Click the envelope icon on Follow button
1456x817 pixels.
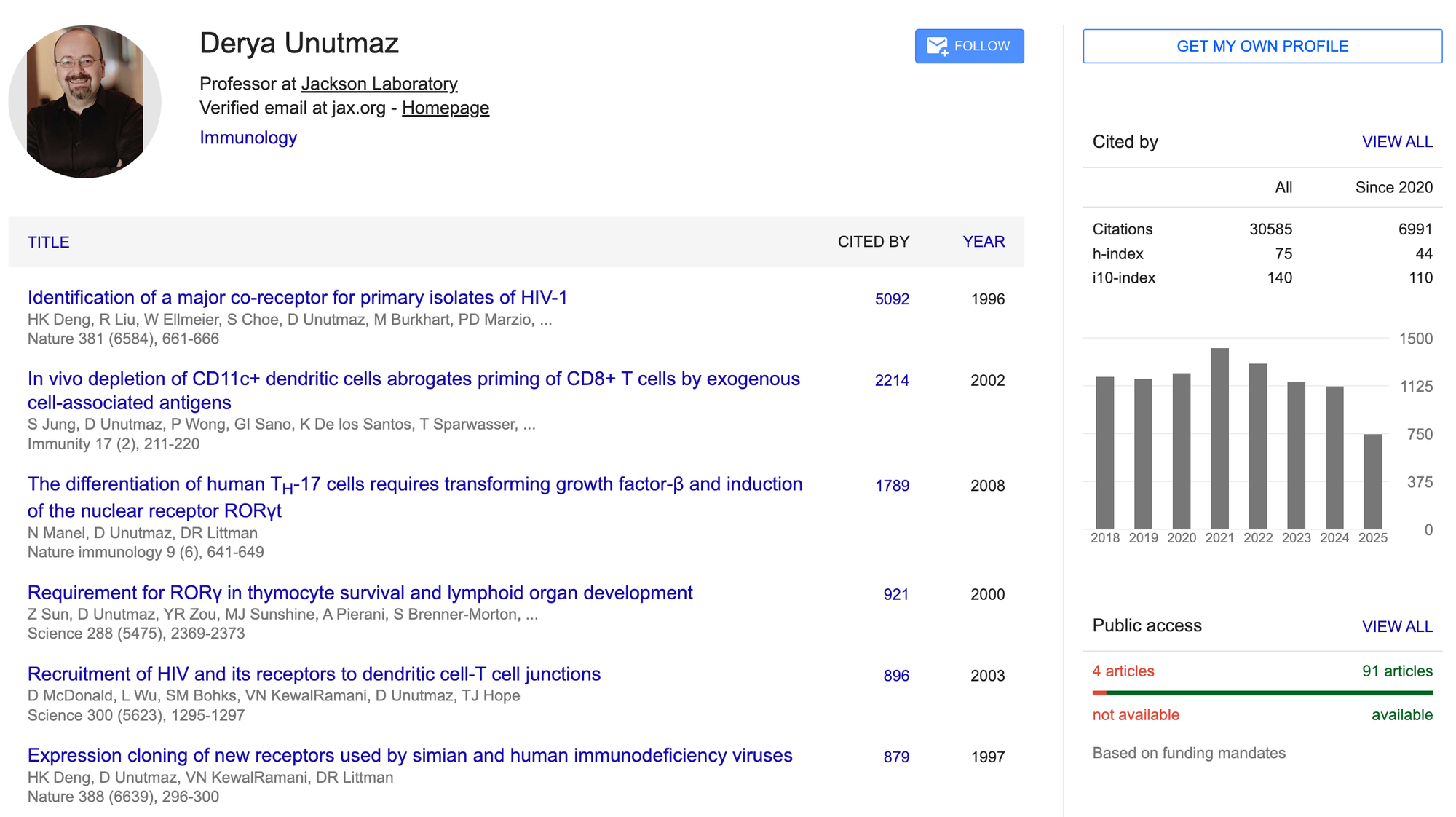[x=937, y=47]
